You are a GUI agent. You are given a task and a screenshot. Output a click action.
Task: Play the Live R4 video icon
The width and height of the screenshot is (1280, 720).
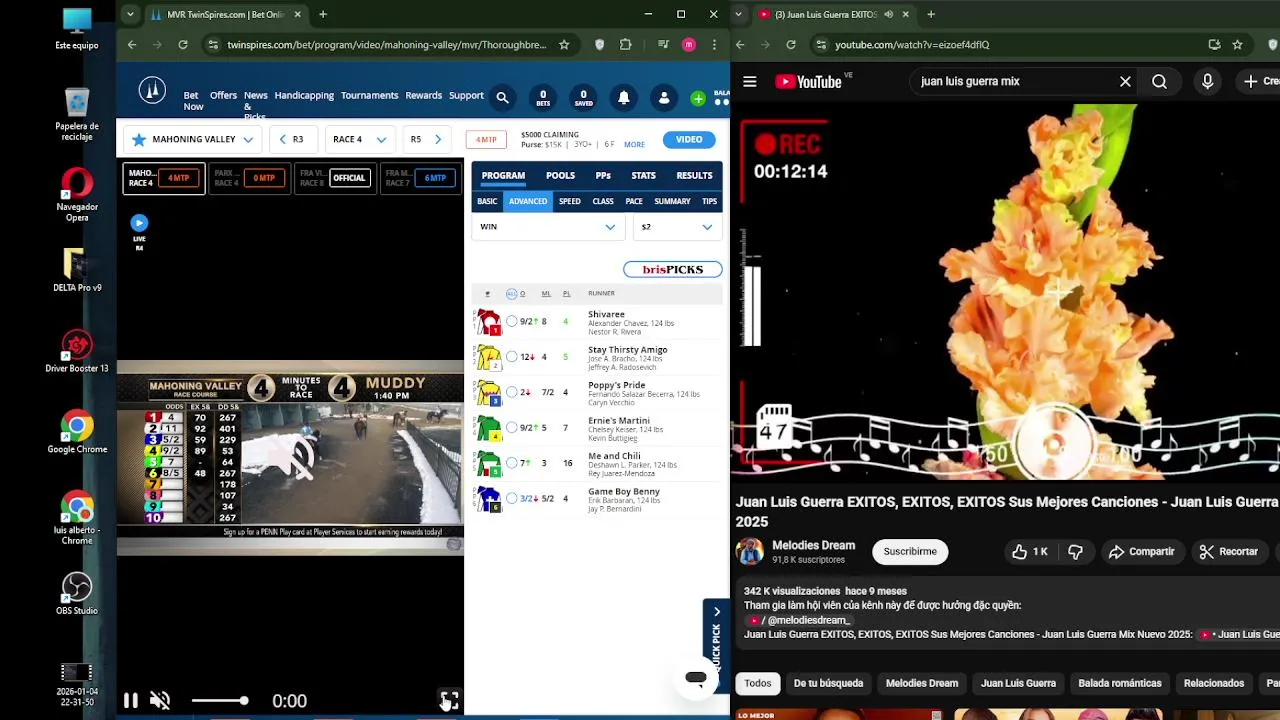pos(139,223)
